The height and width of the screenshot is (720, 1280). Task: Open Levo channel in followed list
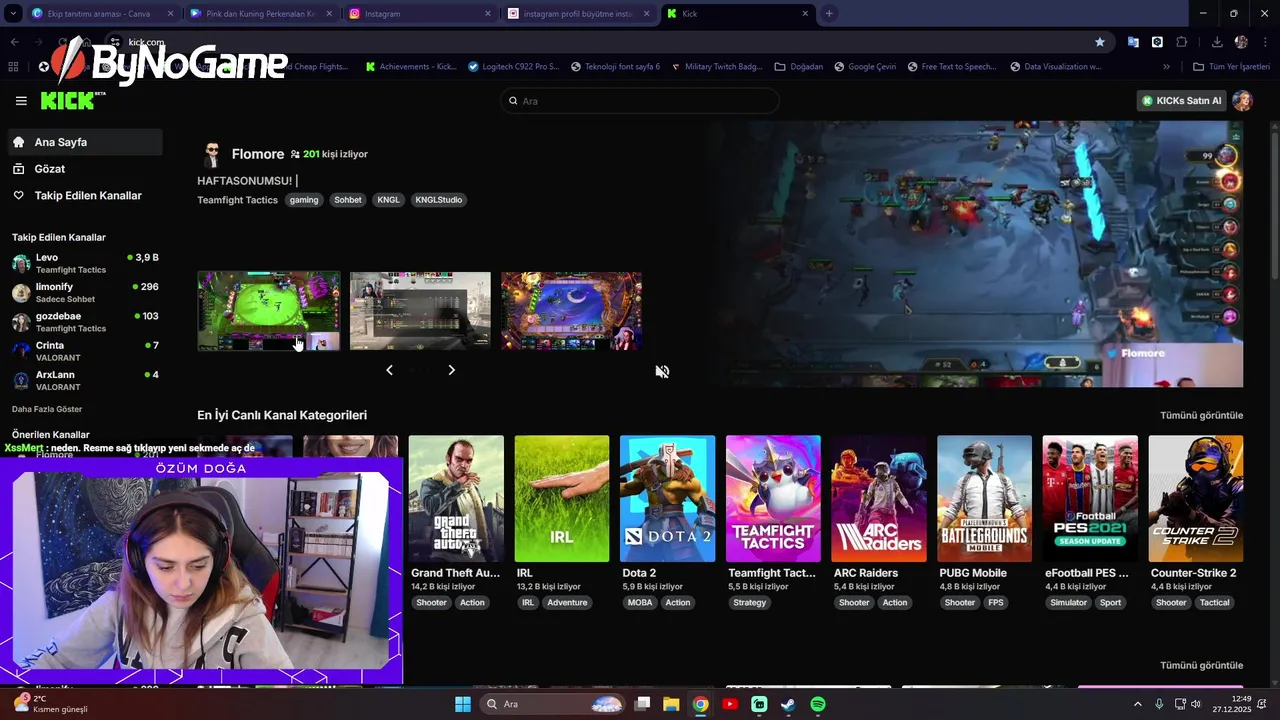coord(84,263)
